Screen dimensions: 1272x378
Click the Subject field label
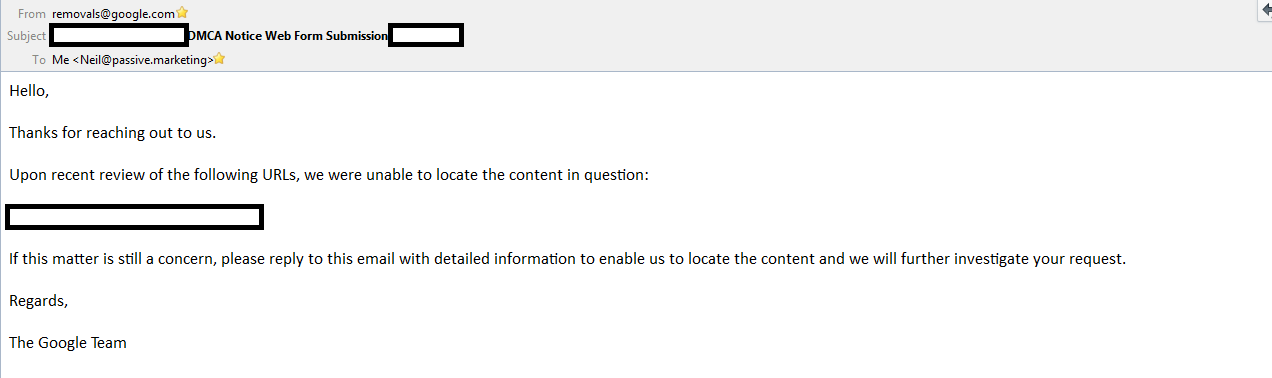[x=27, y=36]
